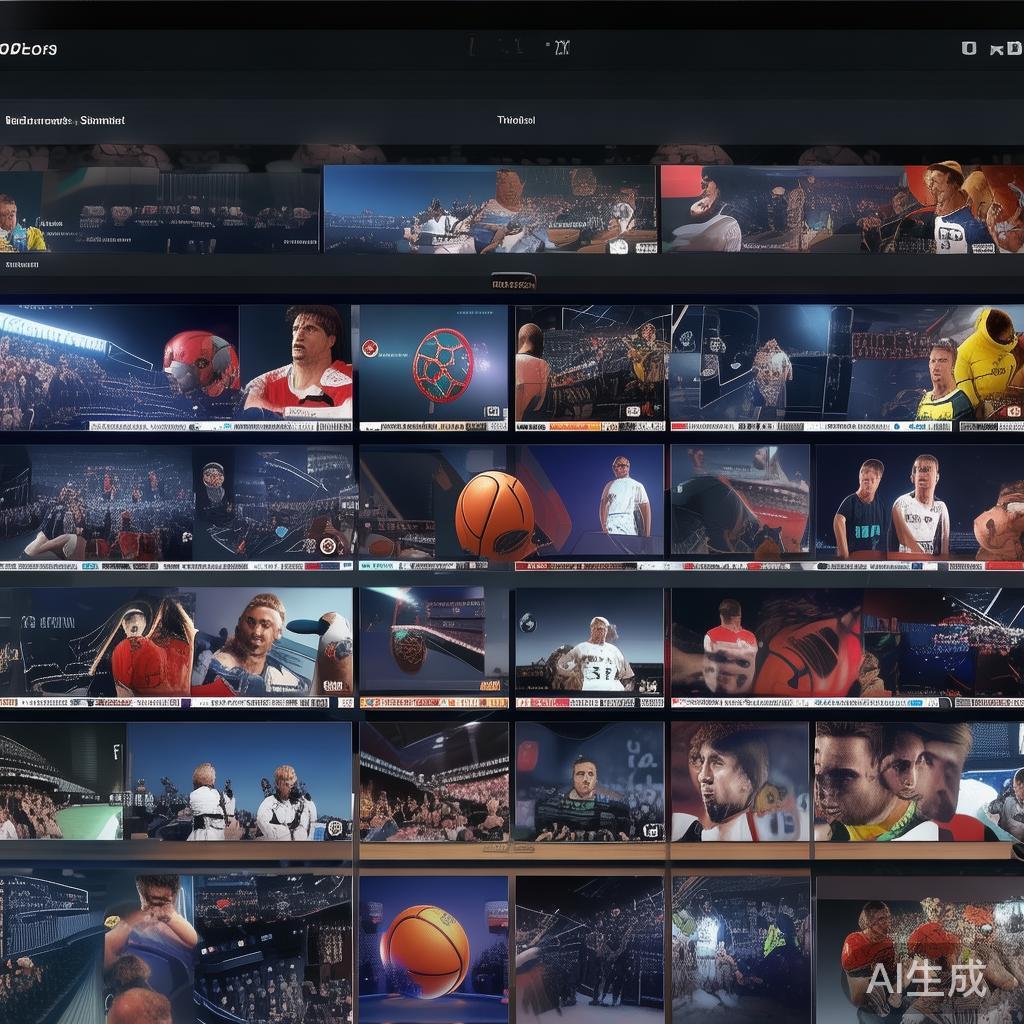Switch to the center tab in the header row
This screenshot has height=1024, width=1024.
coord(516,121)
